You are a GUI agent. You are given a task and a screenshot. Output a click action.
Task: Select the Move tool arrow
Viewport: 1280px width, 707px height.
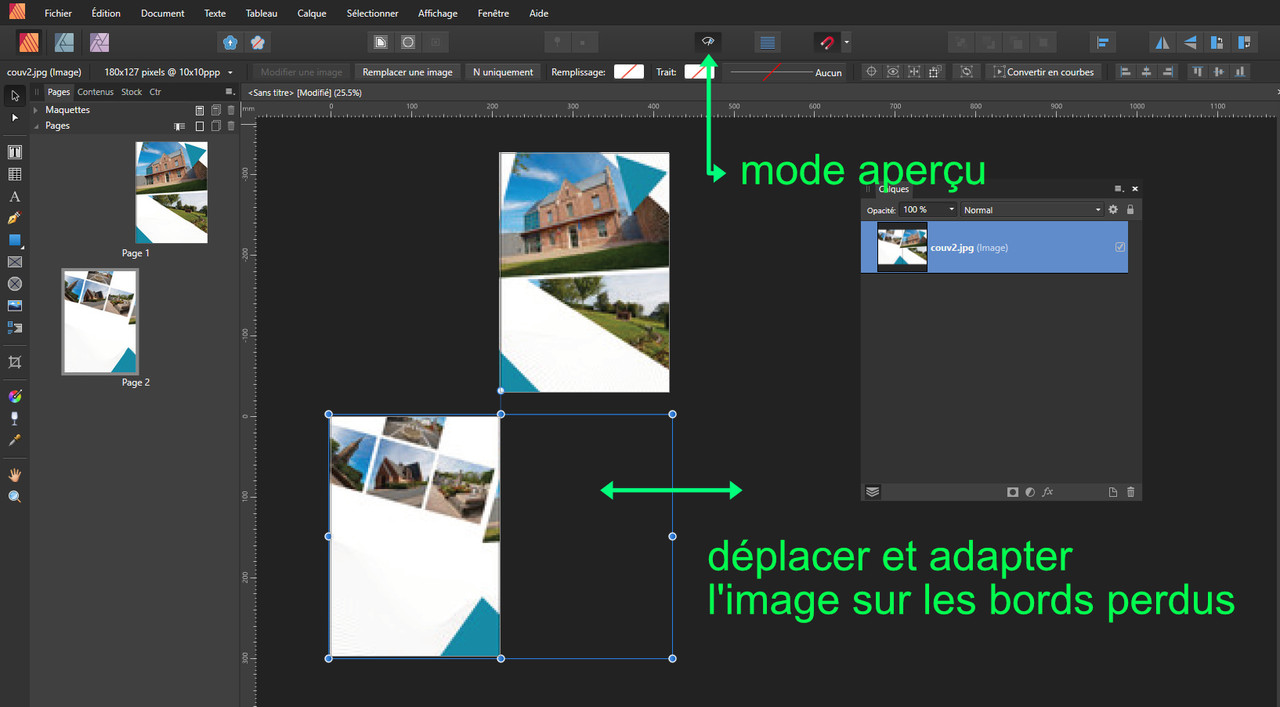pos(15,96)
